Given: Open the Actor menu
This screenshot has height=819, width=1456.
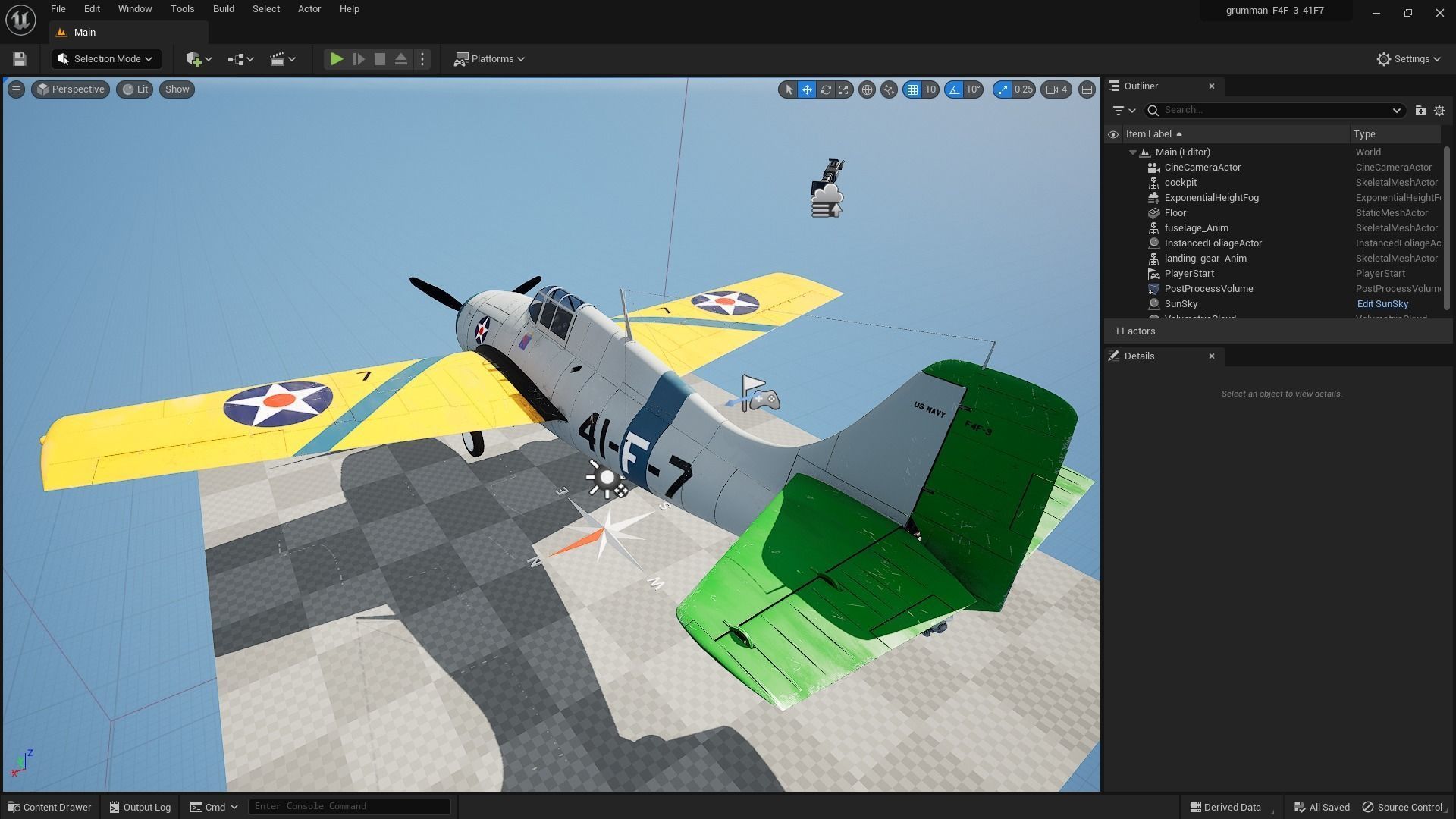Looking at the screenshot, I should [309, 9].
